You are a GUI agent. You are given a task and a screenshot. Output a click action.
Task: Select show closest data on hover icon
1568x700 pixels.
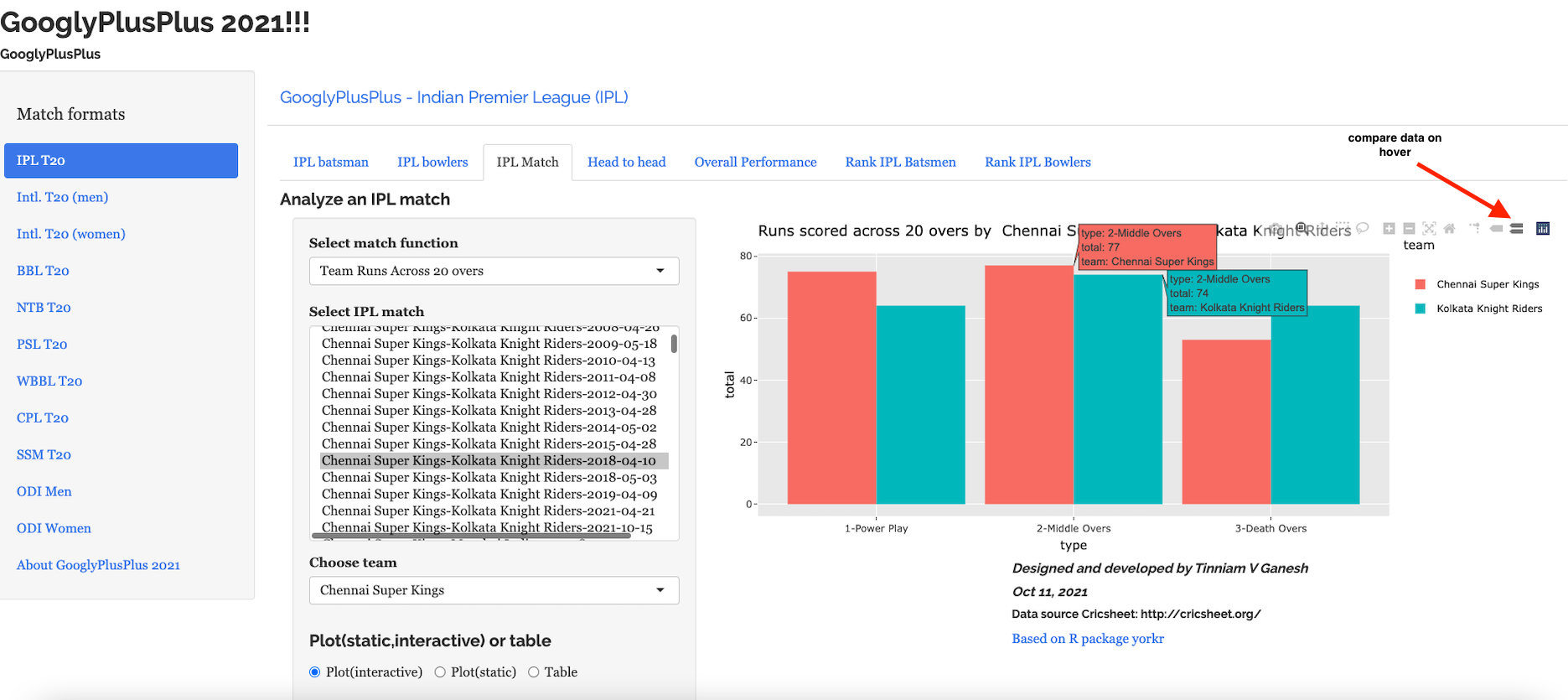[1496, 229]
